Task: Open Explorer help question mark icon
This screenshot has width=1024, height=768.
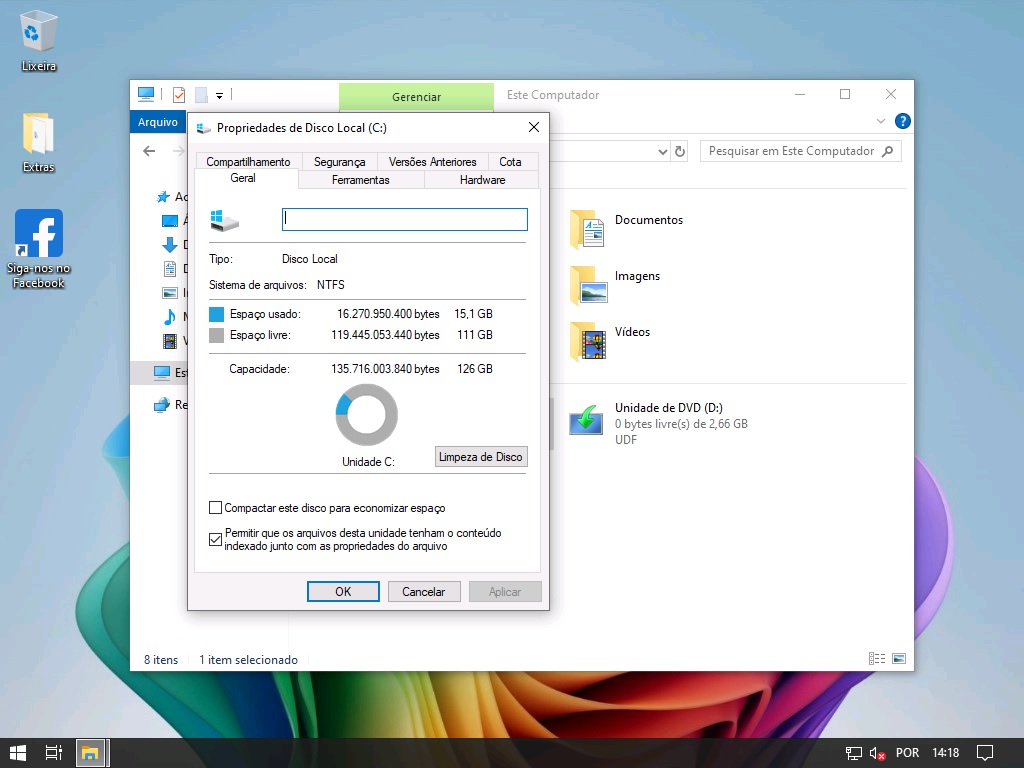Action: click(x=903, y=121)
